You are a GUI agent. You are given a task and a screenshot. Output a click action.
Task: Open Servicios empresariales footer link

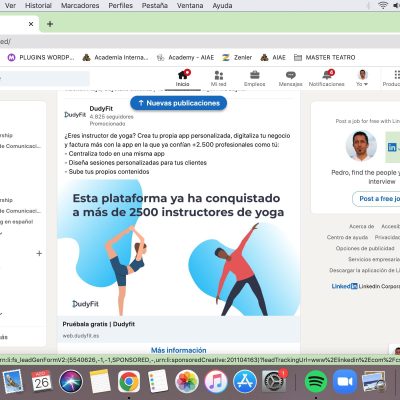point(374,259)
